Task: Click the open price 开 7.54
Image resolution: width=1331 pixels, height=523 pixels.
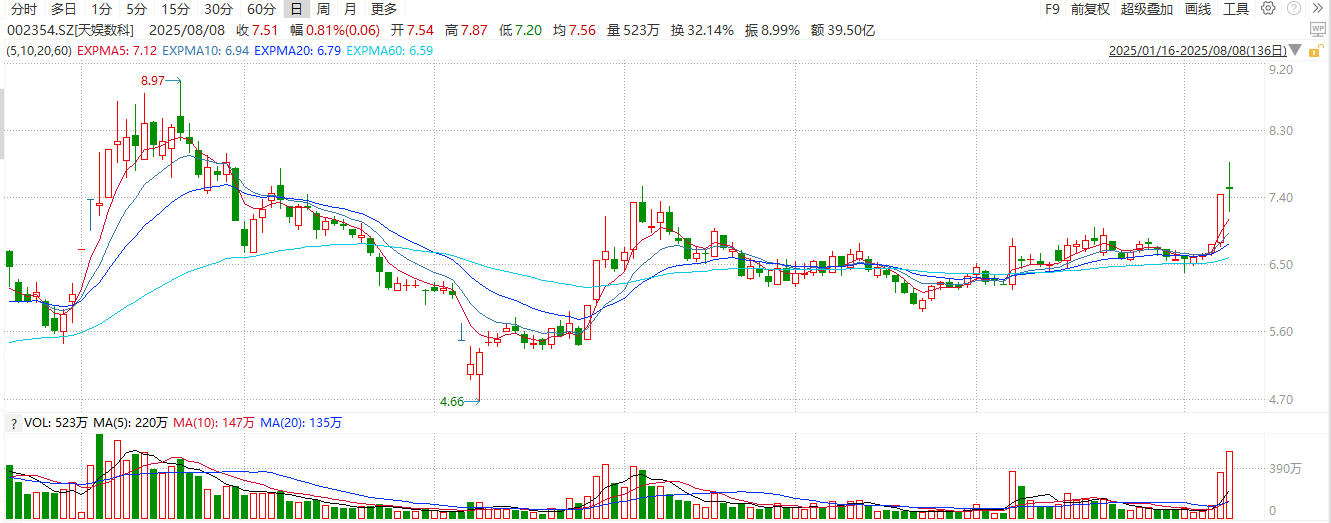Action: point(410,30)
